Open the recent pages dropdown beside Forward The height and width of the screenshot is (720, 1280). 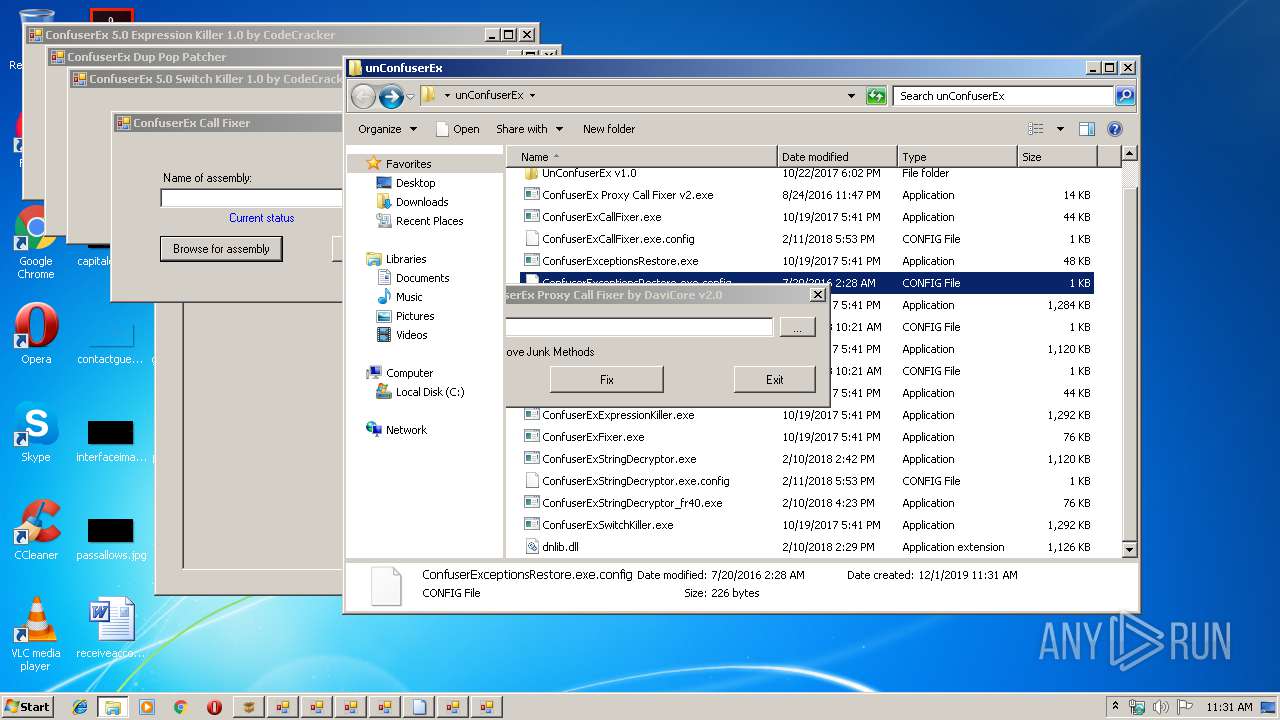(410, 96)
